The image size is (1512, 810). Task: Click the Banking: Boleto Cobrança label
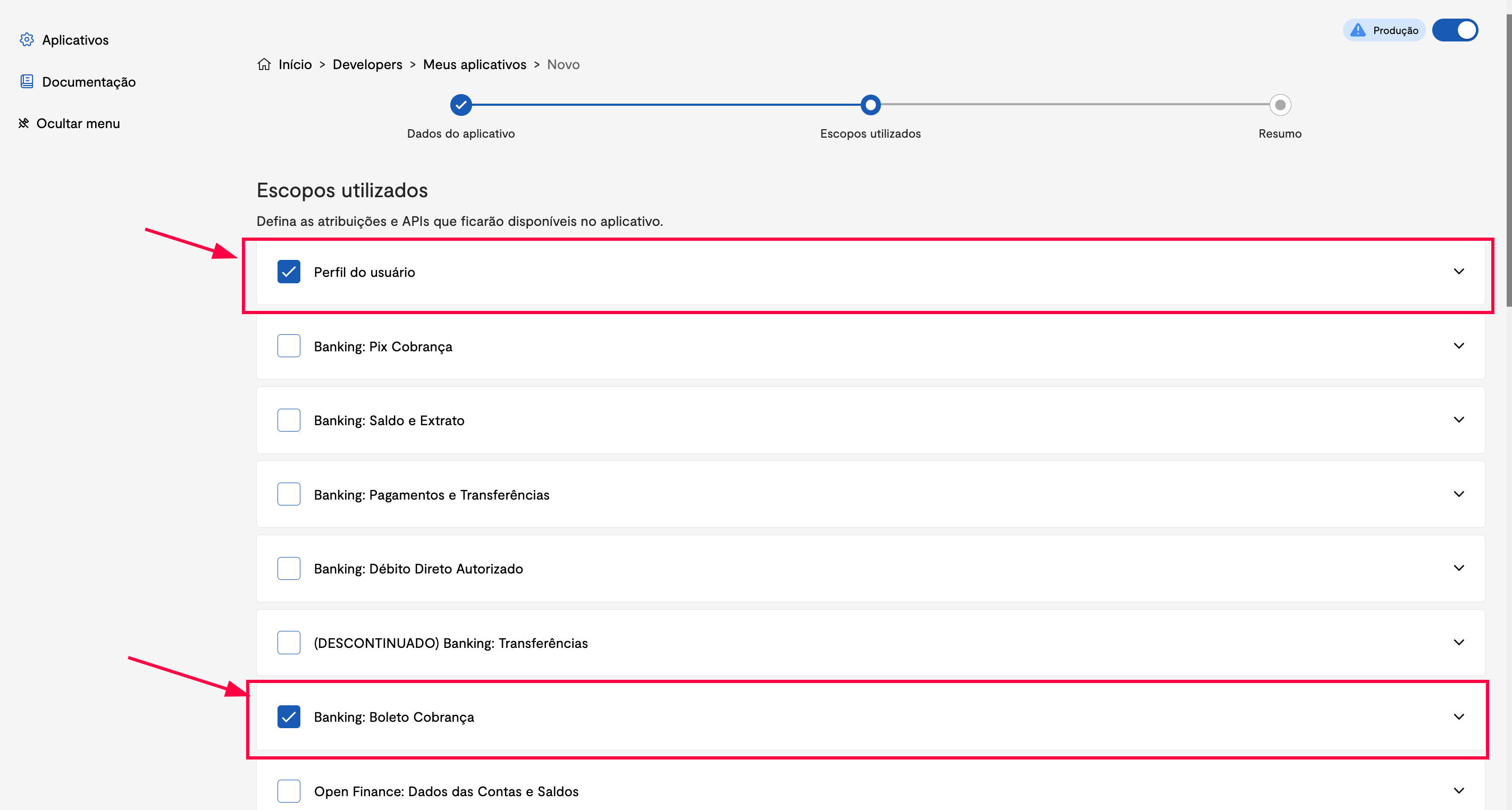coord(394,718)
